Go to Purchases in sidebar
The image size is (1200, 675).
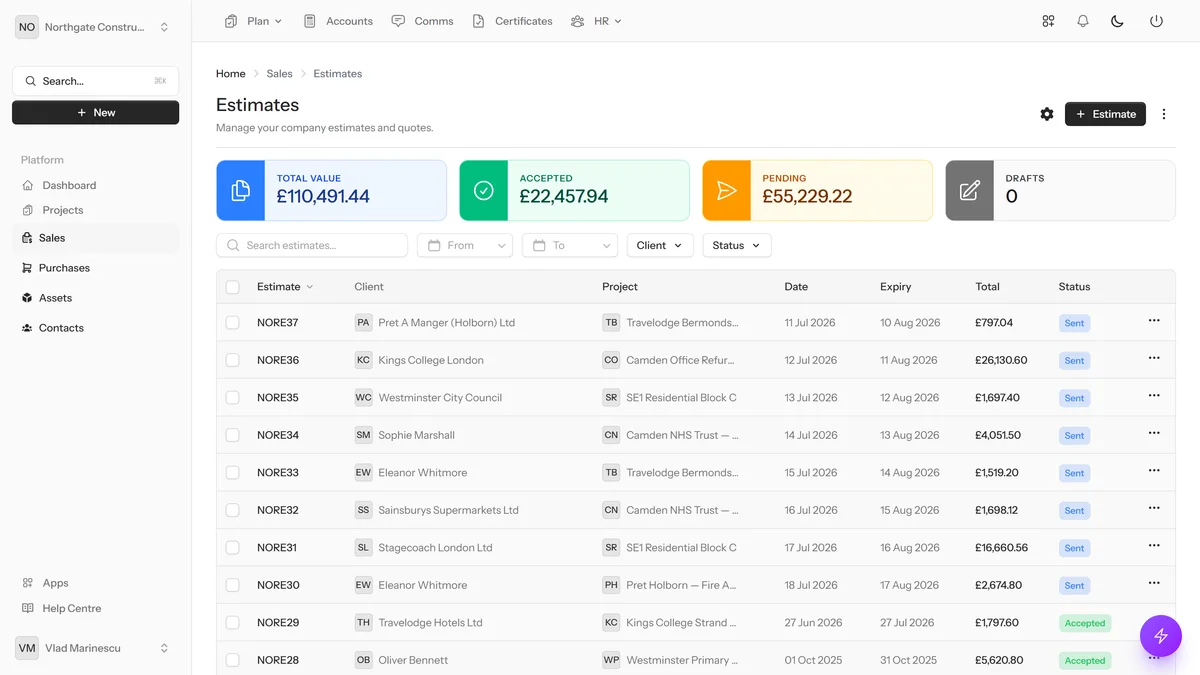(95, 268)
